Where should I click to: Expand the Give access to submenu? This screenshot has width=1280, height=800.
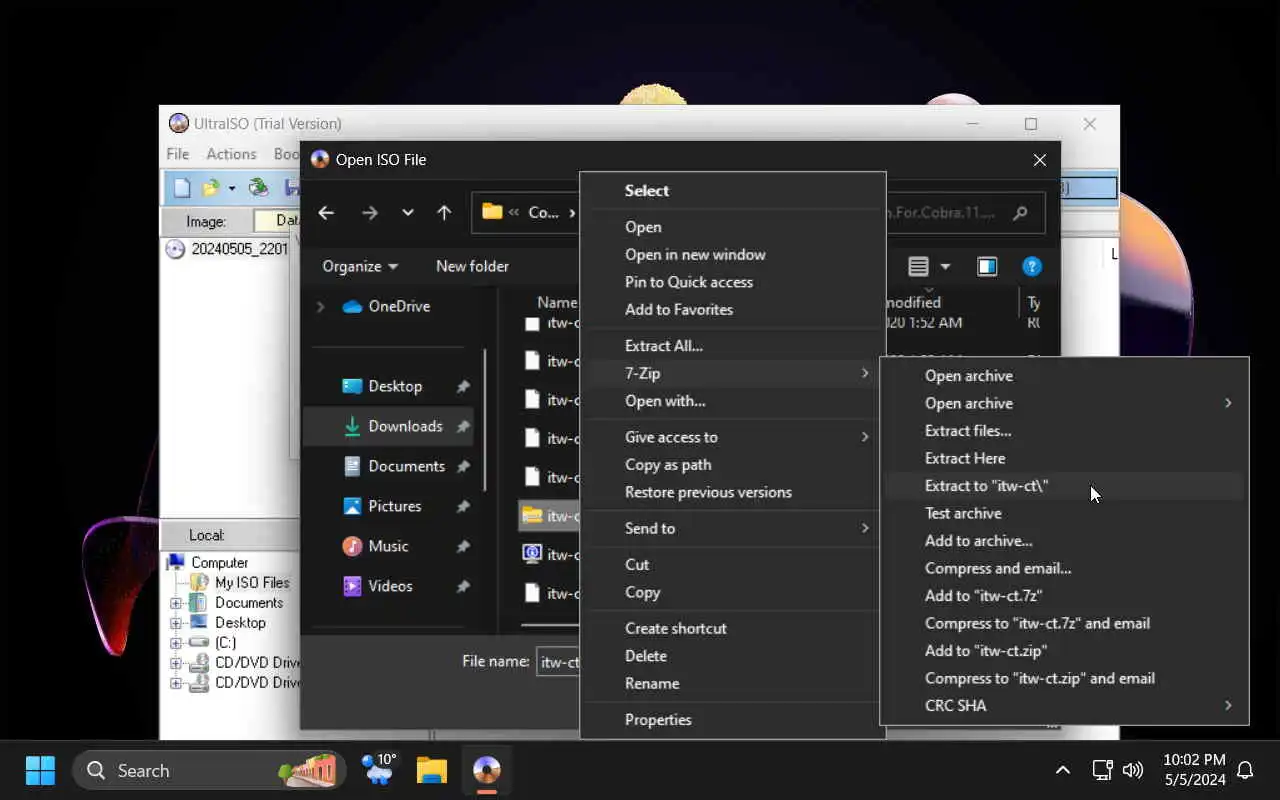tap(733, 437)
